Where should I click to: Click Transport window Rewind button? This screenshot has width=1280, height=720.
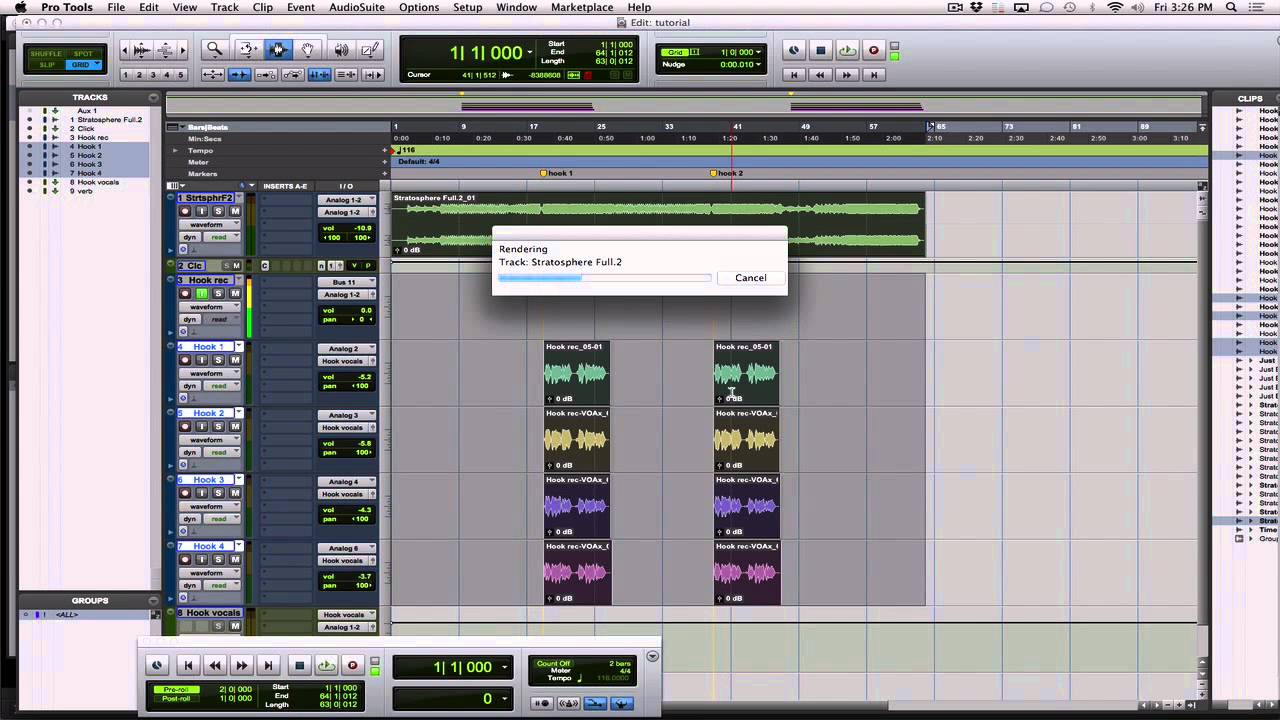214,665
